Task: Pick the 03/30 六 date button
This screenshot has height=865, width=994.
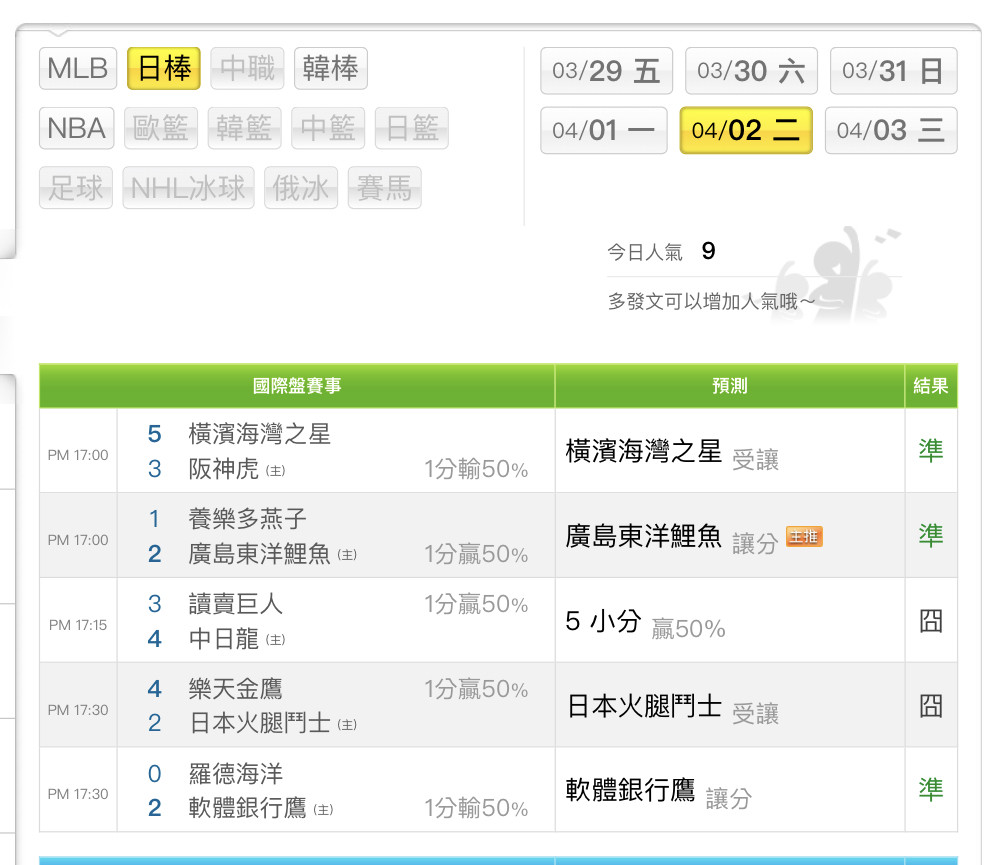Action: pos(751,71)
